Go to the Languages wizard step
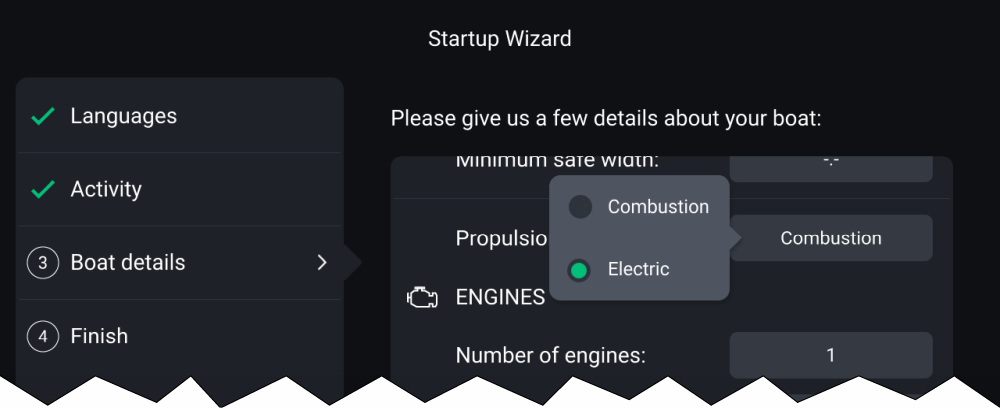The height and width of the screenshot is (408, 1000). (123, 117)
